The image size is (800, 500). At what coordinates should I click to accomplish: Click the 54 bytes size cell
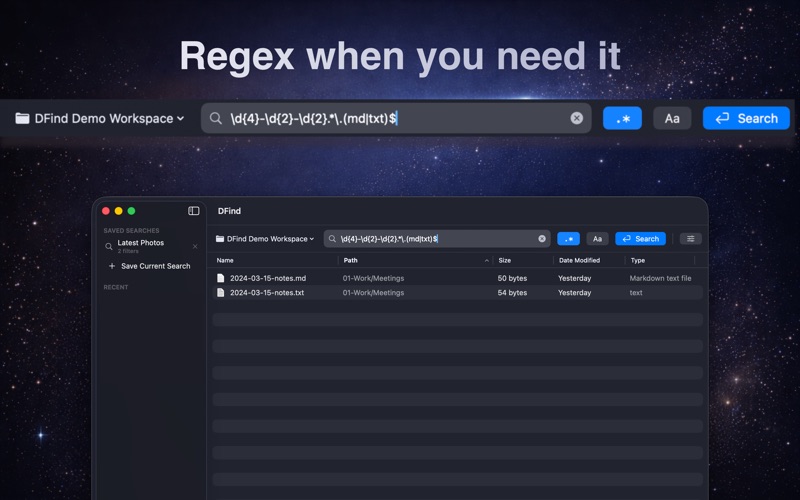tap(512, 292)
